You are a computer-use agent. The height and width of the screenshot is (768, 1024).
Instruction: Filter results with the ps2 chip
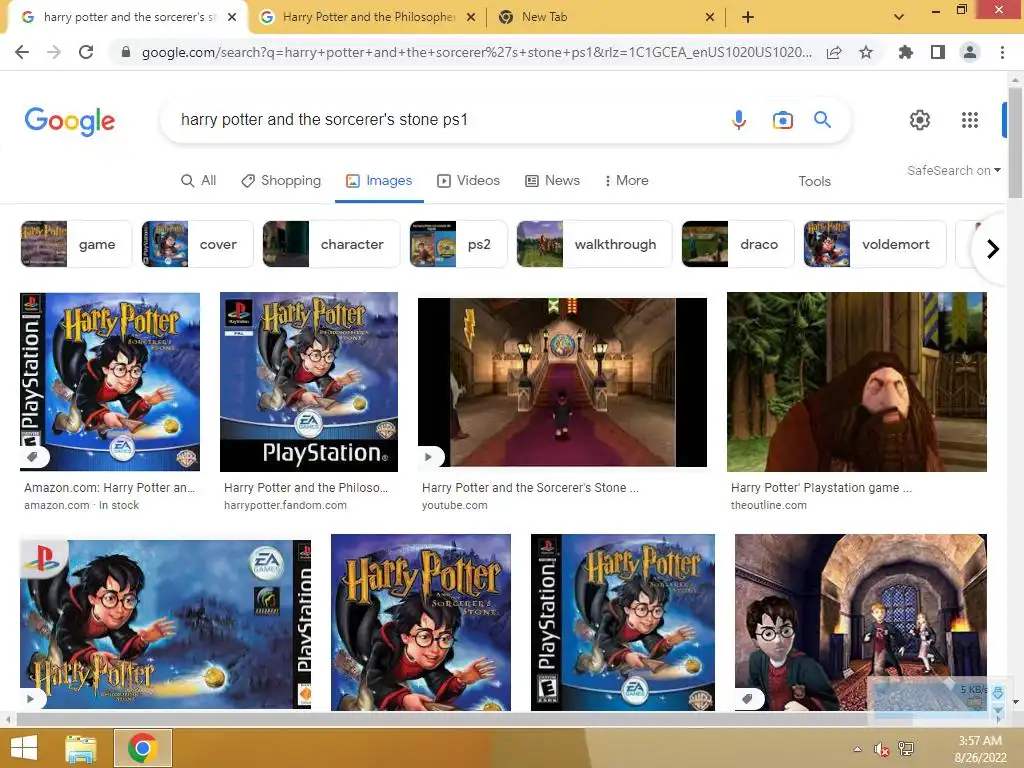(458, 244)
